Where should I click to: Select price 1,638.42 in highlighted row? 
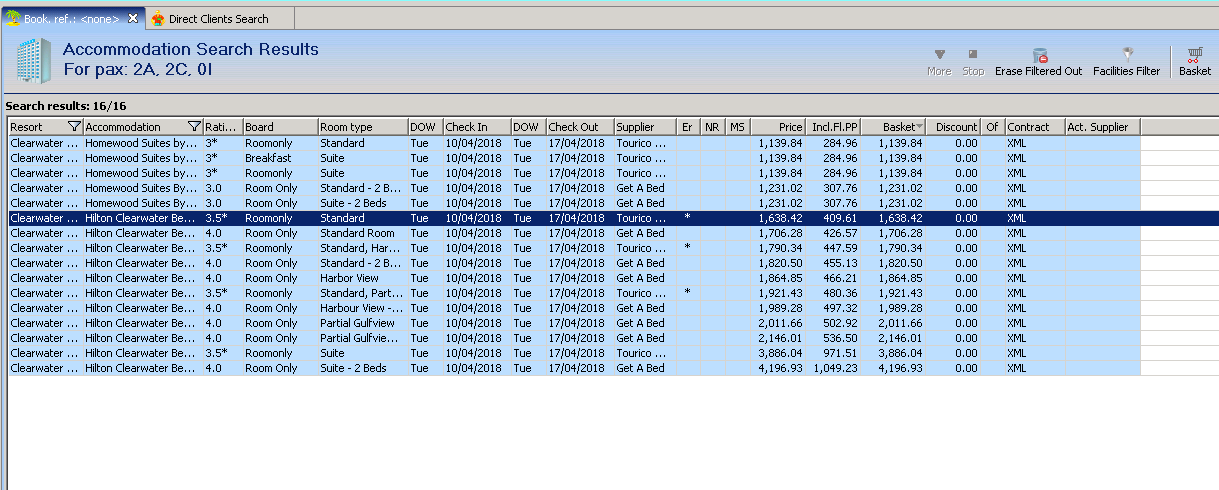click(781, 218)
